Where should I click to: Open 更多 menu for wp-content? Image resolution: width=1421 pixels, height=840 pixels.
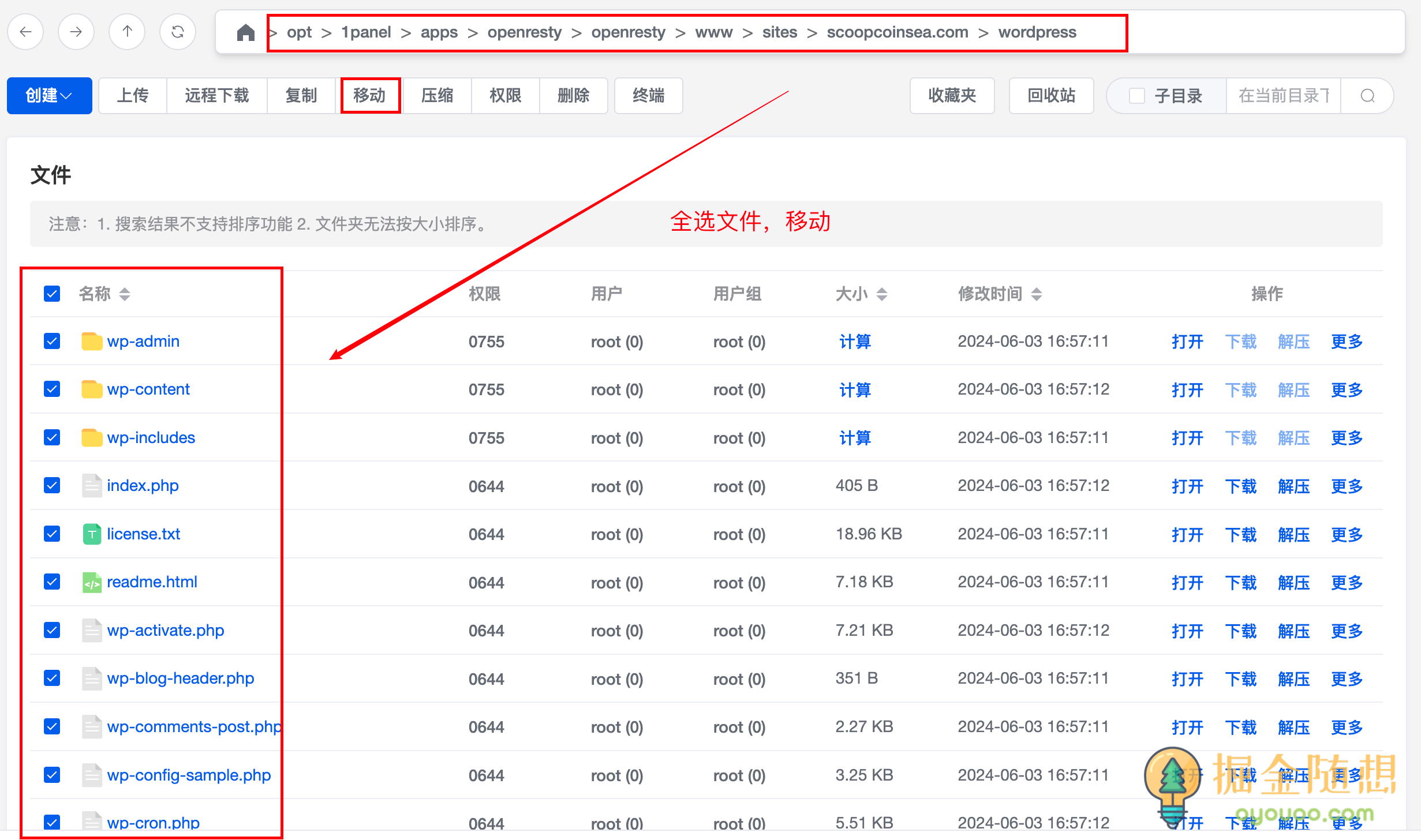[x=1347, y=390]
